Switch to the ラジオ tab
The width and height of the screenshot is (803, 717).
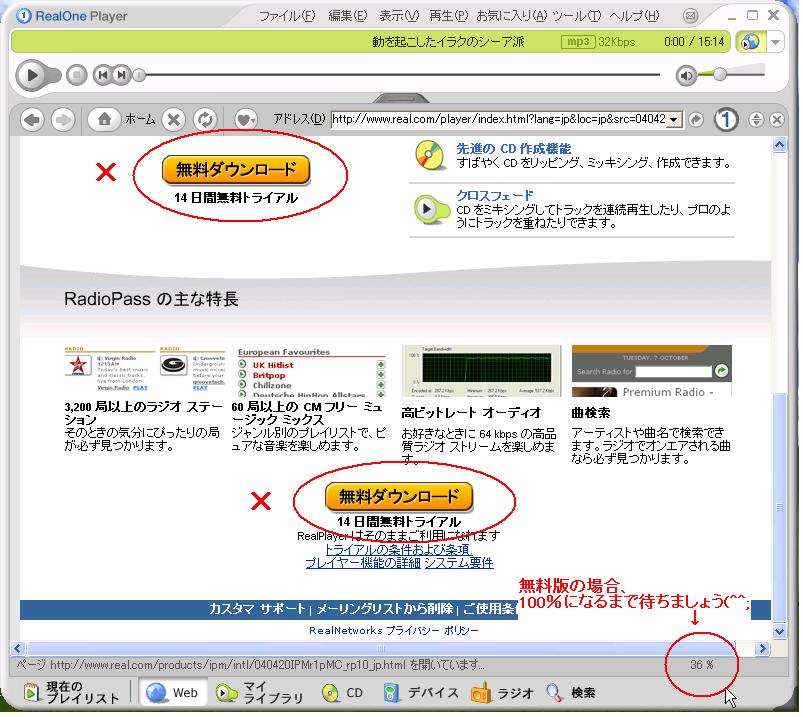[x=502, y=693]
